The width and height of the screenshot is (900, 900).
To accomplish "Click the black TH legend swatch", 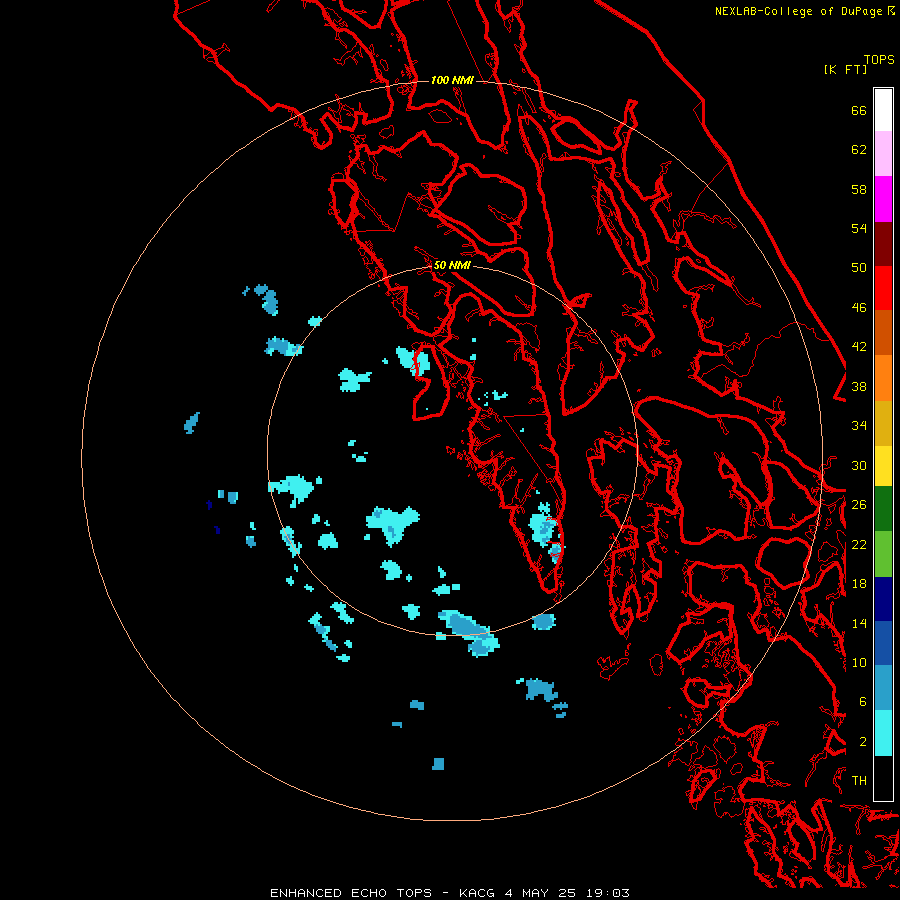I will 883,778.
